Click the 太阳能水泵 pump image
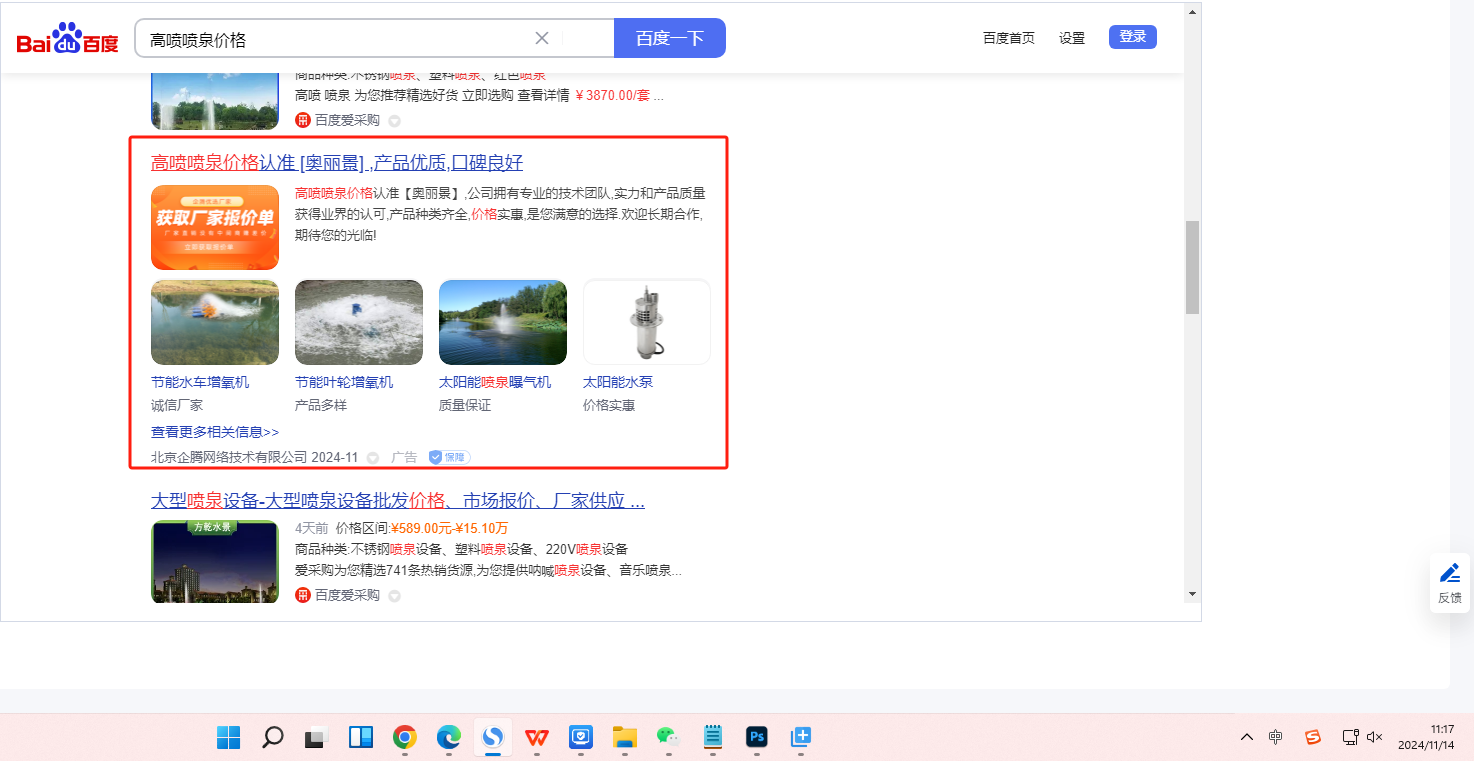Viewport: 1474px width, 761px height. click(x=647, y=322)
